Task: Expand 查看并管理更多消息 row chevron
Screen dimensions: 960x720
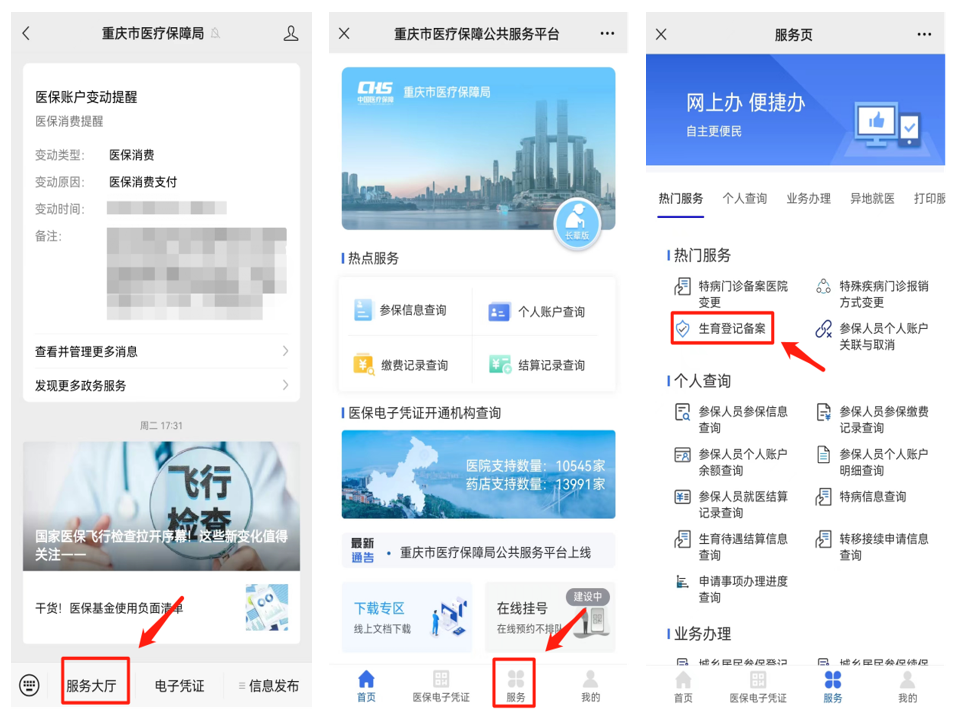Action: 285,351
